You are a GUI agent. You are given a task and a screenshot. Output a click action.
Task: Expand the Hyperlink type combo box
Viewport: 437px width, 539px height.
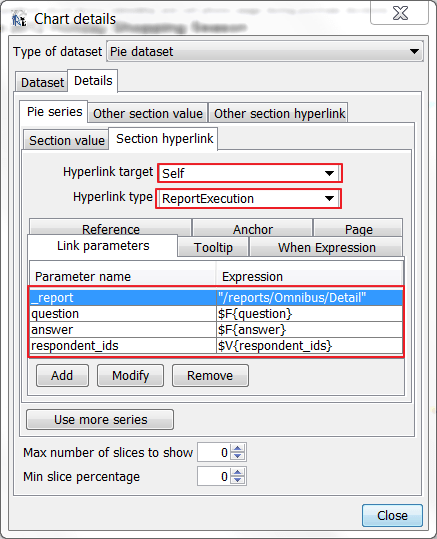click(x=248, y=198)
